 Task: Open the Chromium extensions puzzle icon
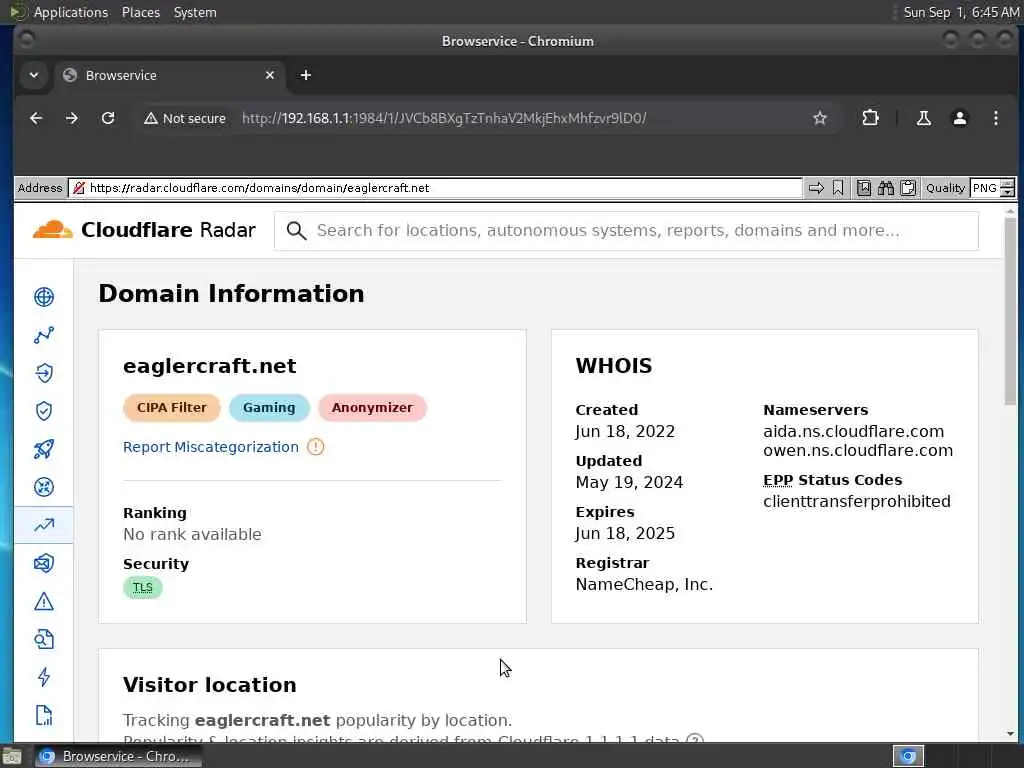870,118
